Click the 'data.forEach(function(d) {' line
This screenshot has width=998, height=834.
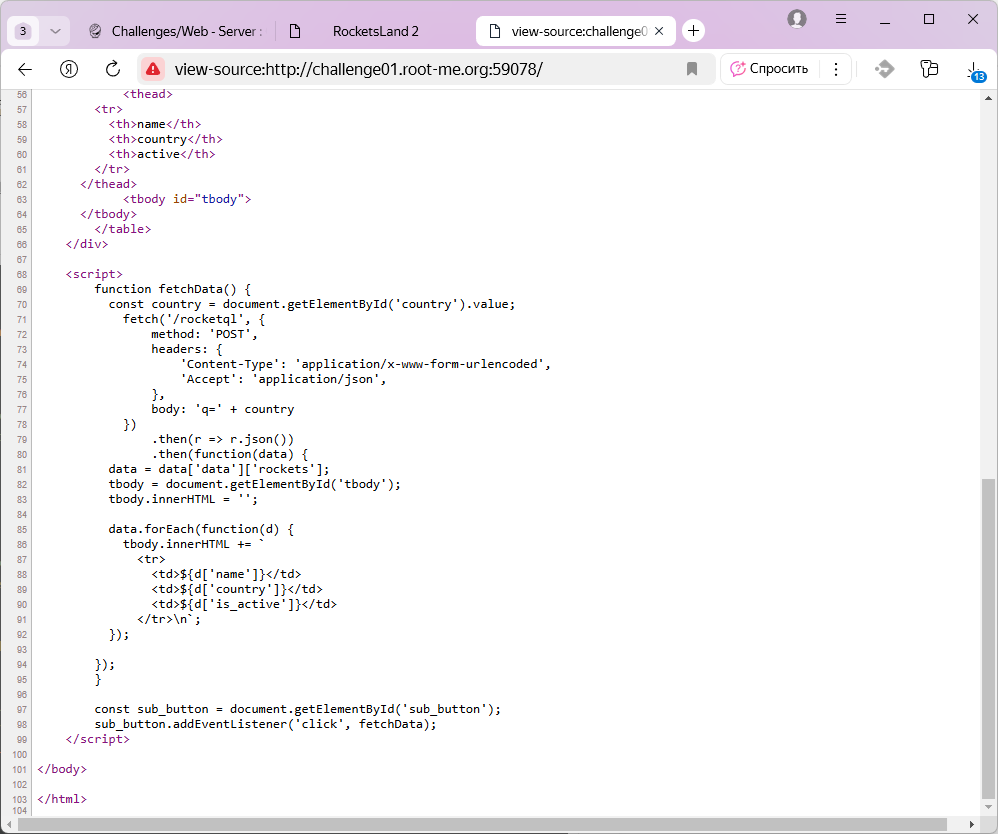(x=201, y=529)
